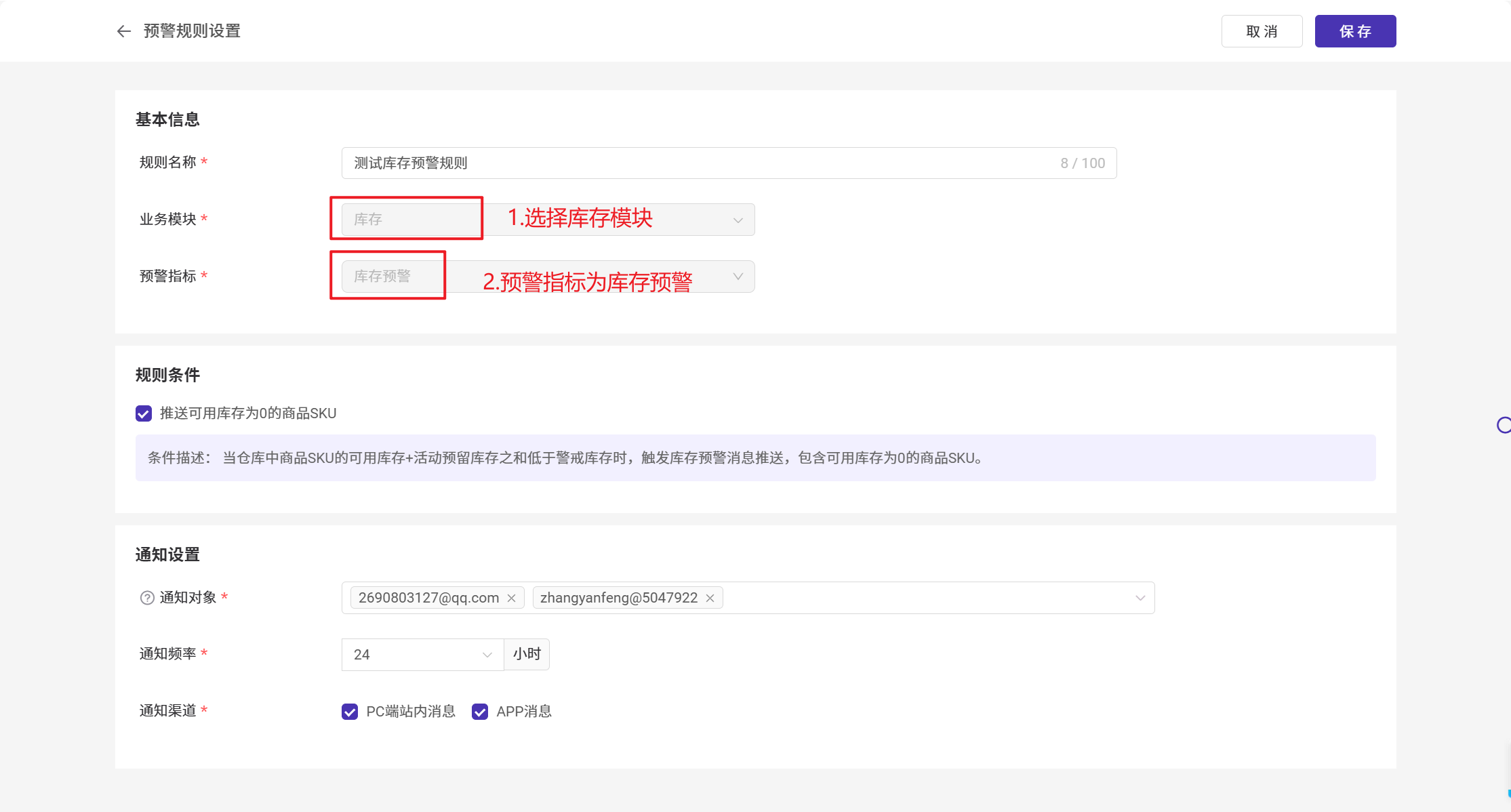
Task: Remove the 2690803127@qq.com recipient tag
Action: (x=512, y=598)
